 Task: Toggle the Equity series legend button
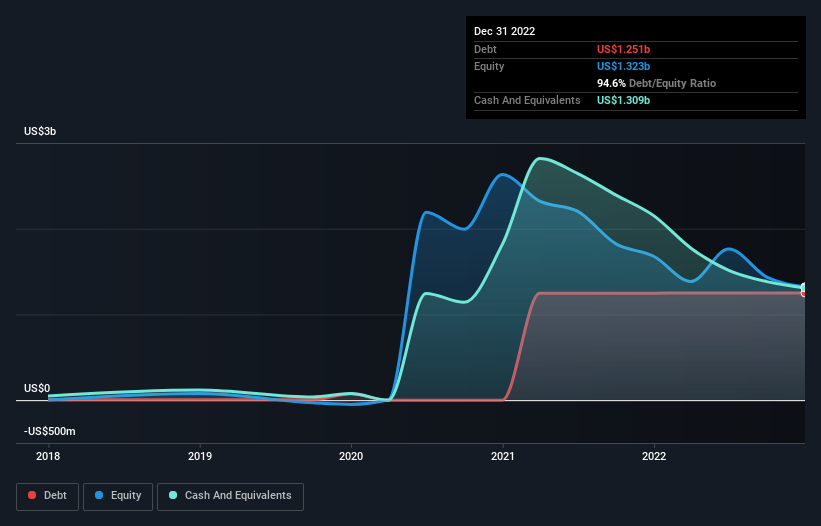click(x=118, y=496)
